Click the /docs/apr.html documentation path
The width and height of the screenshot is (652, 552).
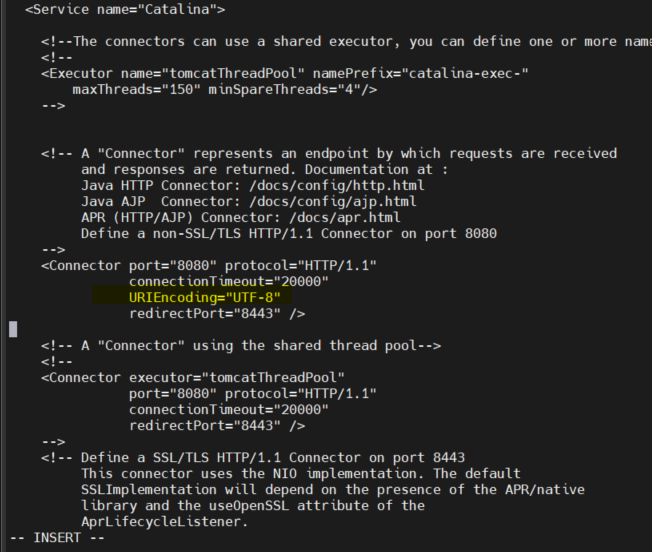point(344,218)
